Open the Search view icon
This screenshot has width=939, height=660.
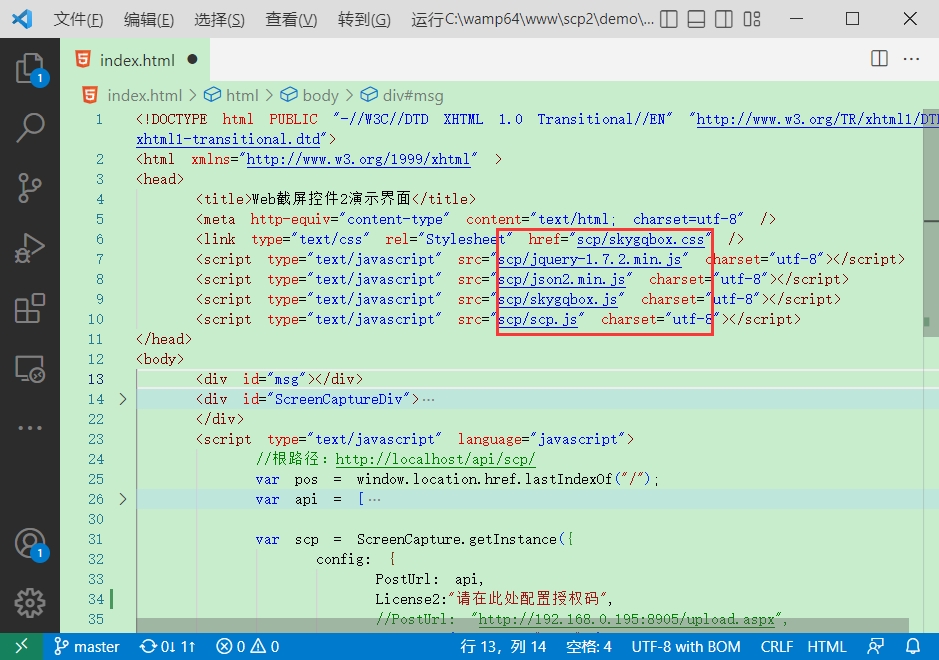tap(30, 128)
